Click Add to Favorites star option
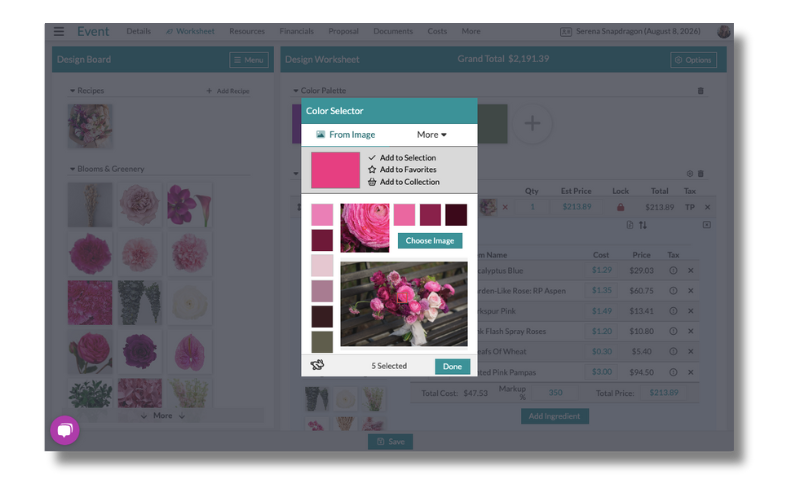The height and width of the screenshot is (500, 800). point(403,170)
